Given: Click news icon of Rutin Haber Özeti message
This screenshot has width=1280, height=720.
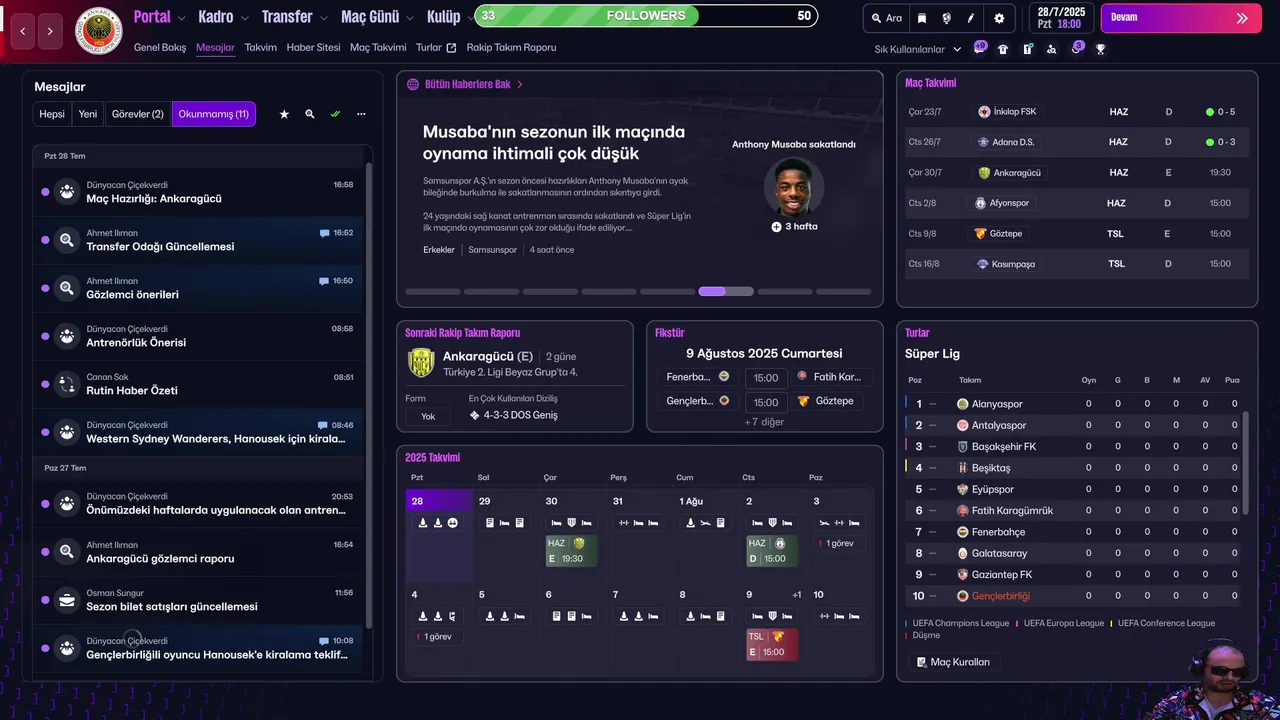Looking at the screenshot, I should (67, 384).
